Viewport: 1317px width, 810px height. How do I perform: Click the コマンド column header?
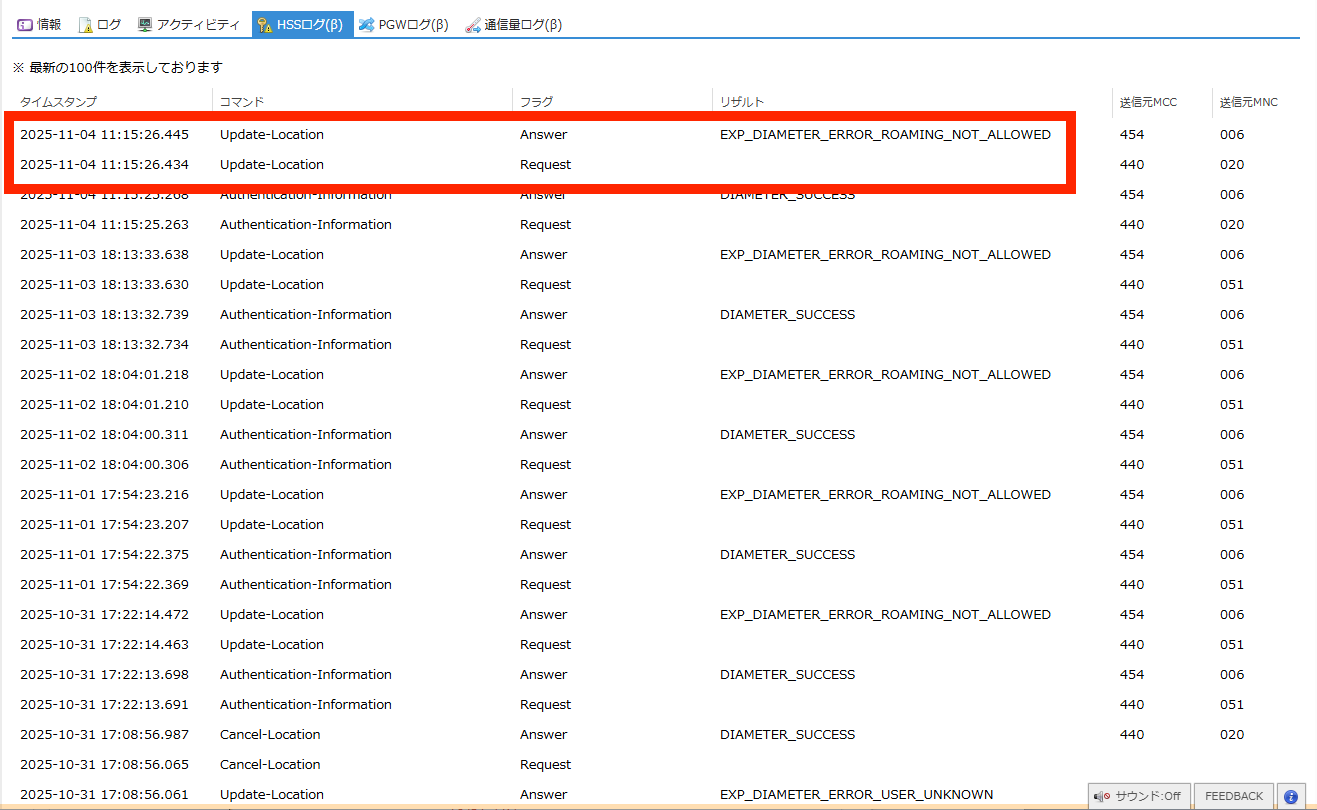point(242,102)
